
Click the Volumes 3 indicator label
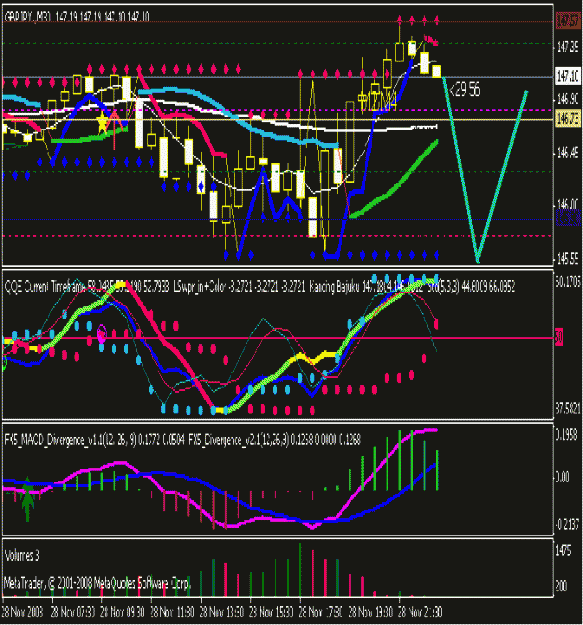(x=22, y=556)
